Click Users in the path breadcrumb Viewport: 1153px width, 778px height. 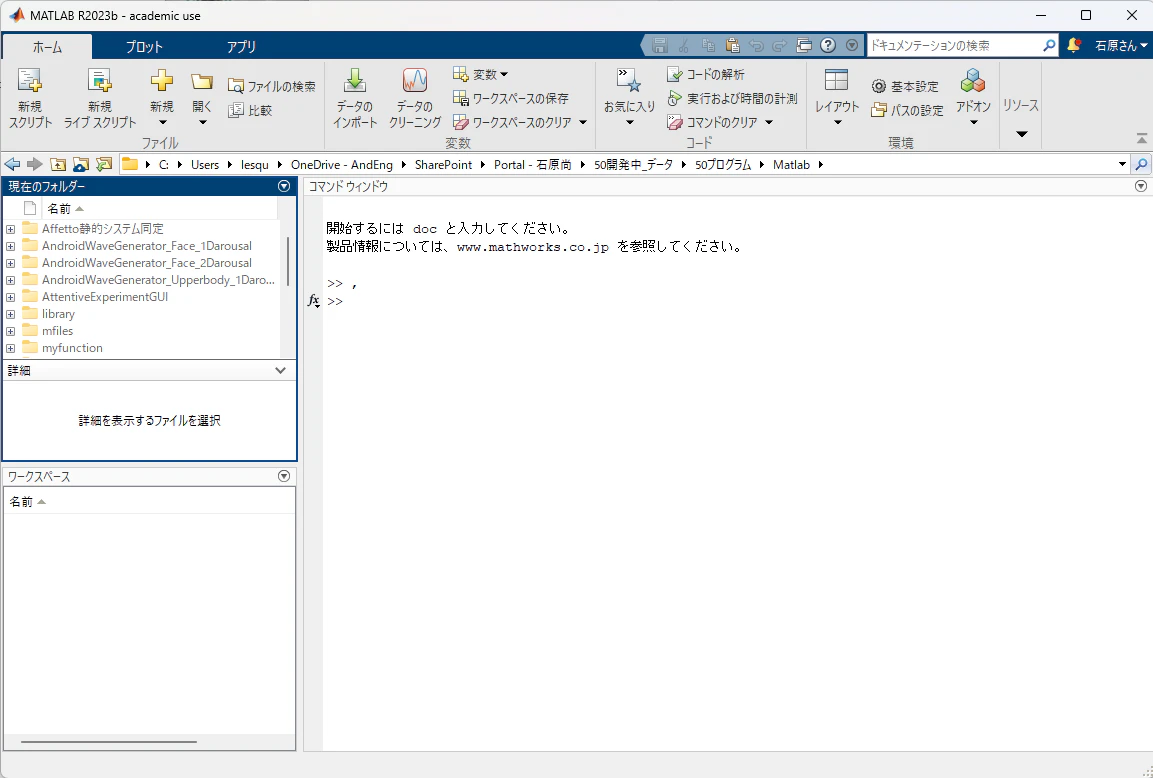[205, 165]
